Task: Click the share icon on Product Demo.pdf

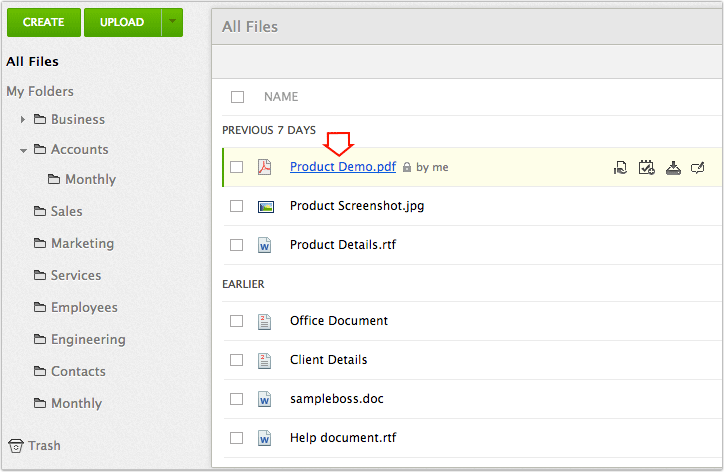Action: [620, 168]
